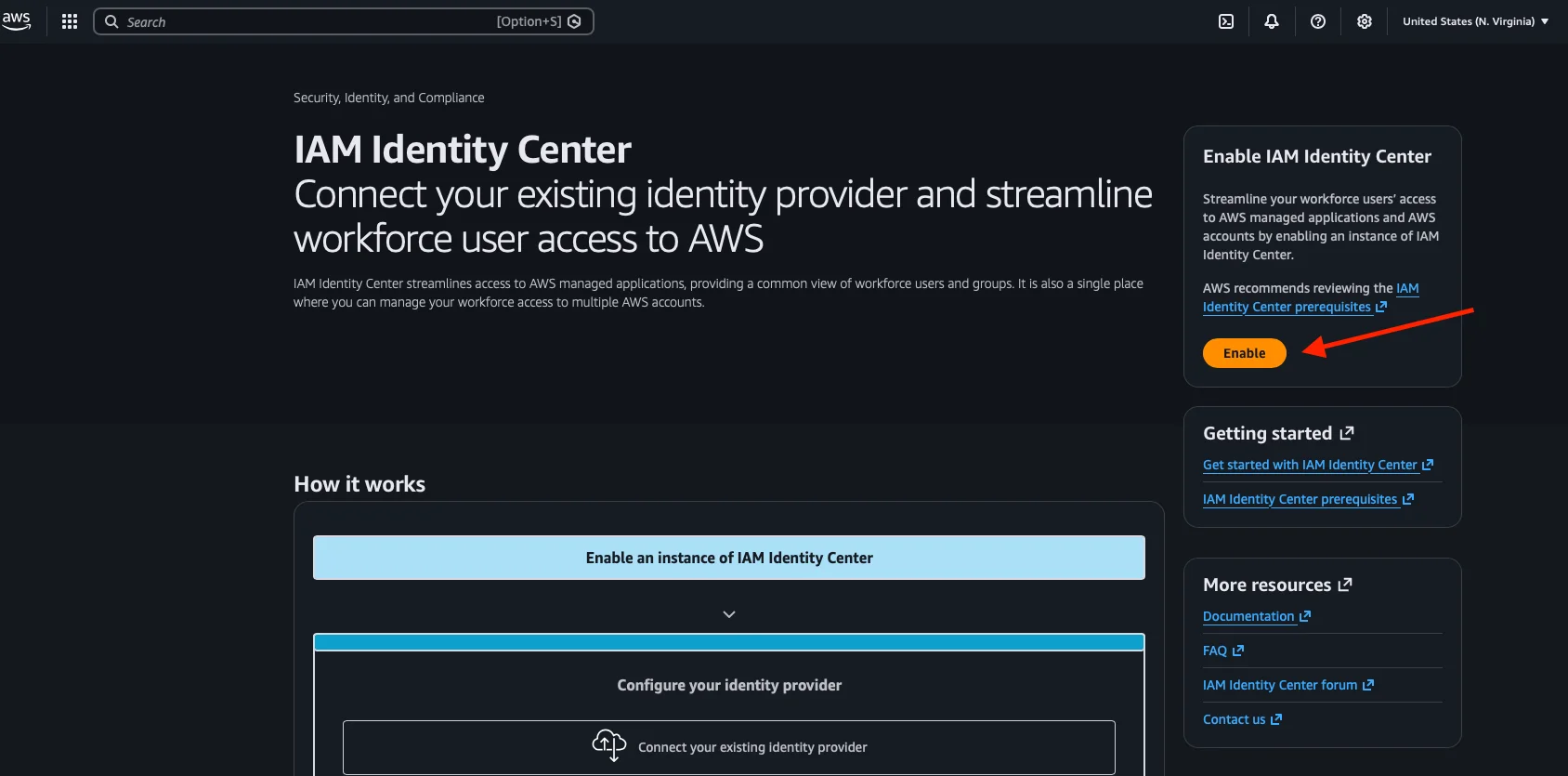
Task: Click the How it works heading
Action: point(359,484)
